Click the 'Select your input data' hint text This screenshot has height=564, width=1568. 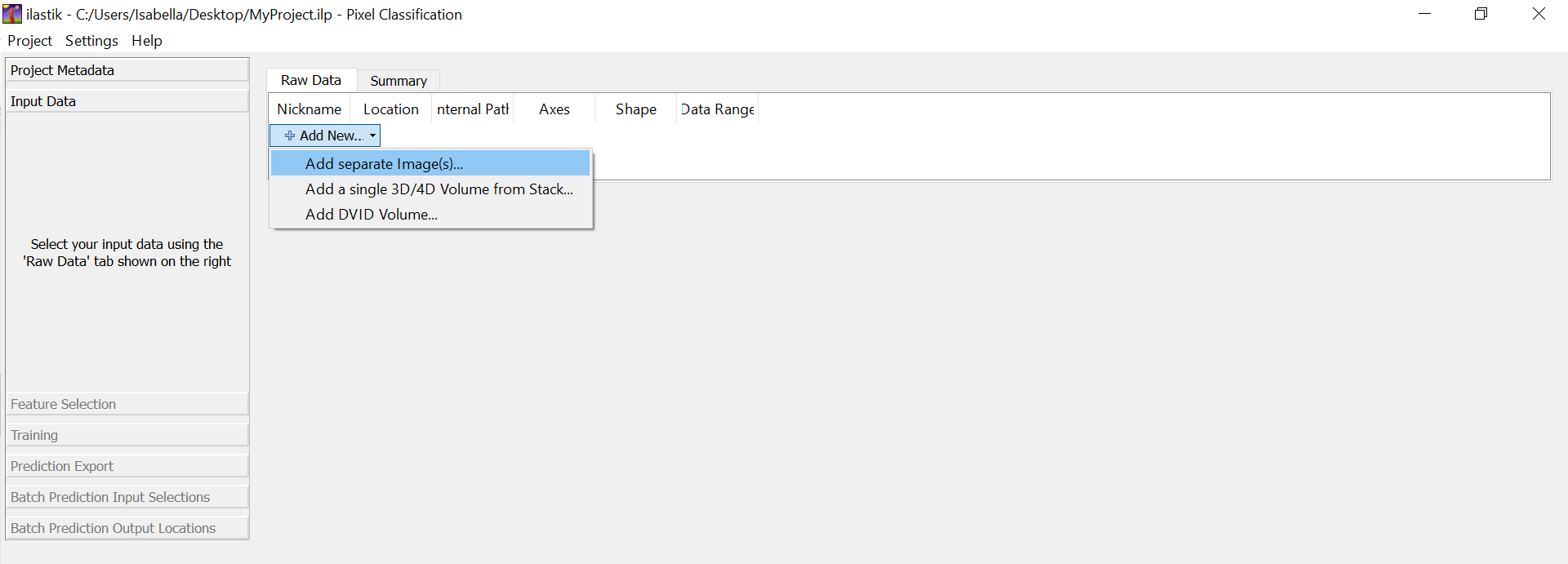pos(127,253)
